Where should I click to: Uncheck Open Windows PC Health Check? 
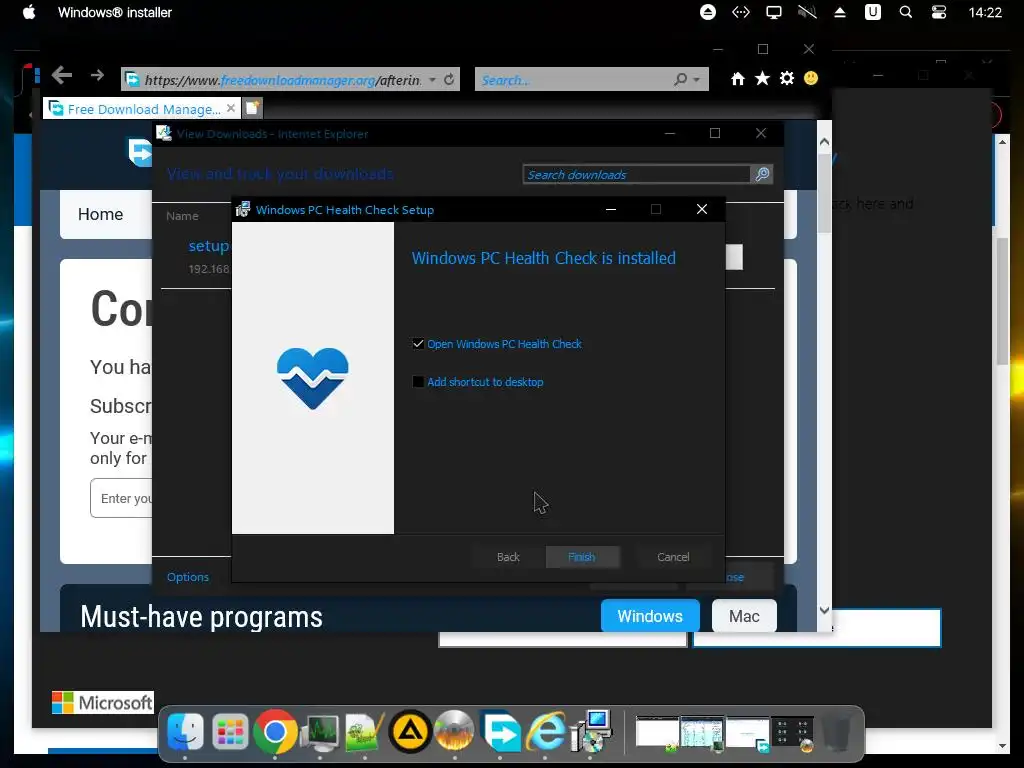(418, 344)
